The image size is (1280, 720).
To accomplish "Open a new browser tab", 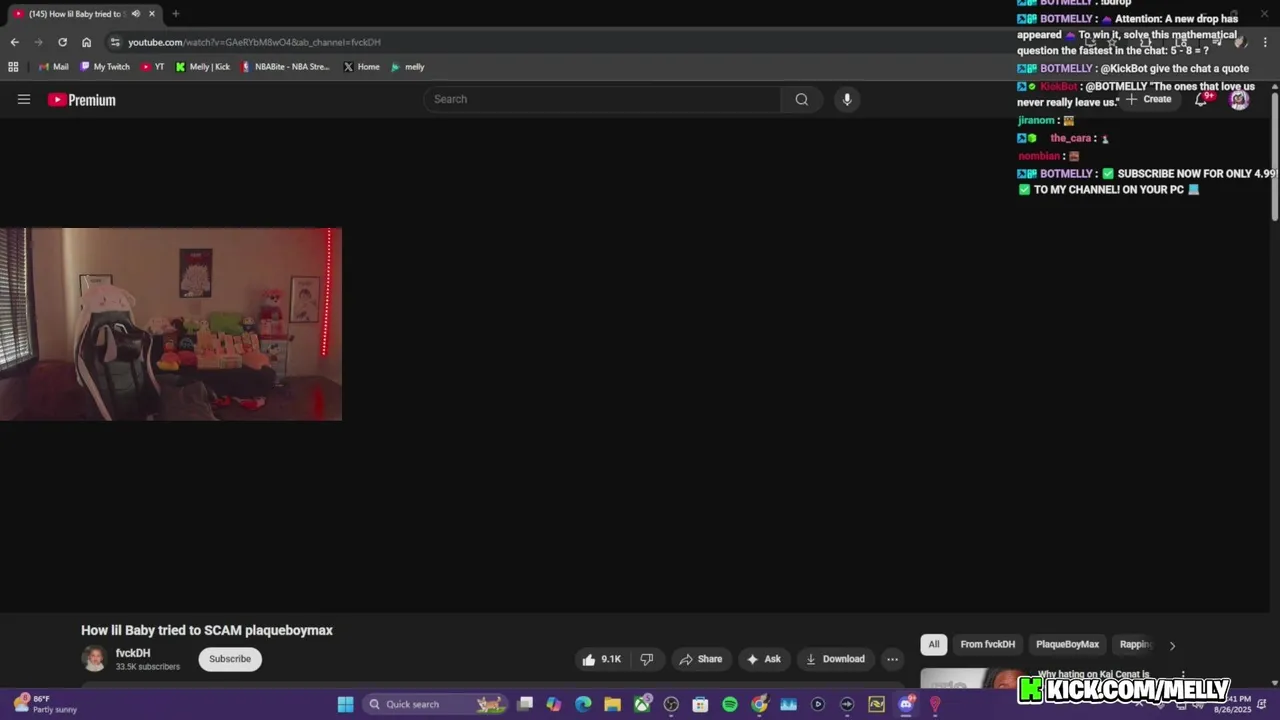I will point(175,13).
